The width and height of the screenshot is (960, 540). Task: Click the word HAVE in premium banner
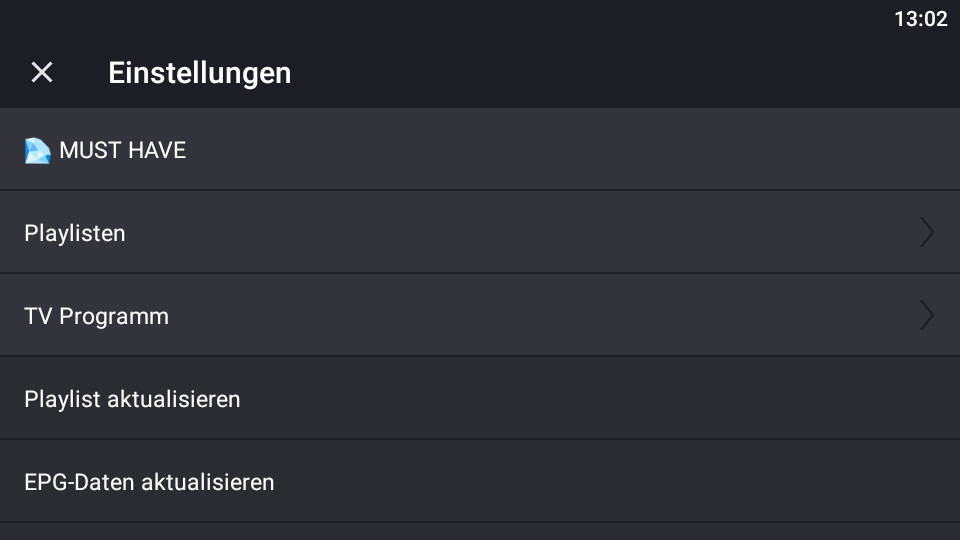[157, 151]
